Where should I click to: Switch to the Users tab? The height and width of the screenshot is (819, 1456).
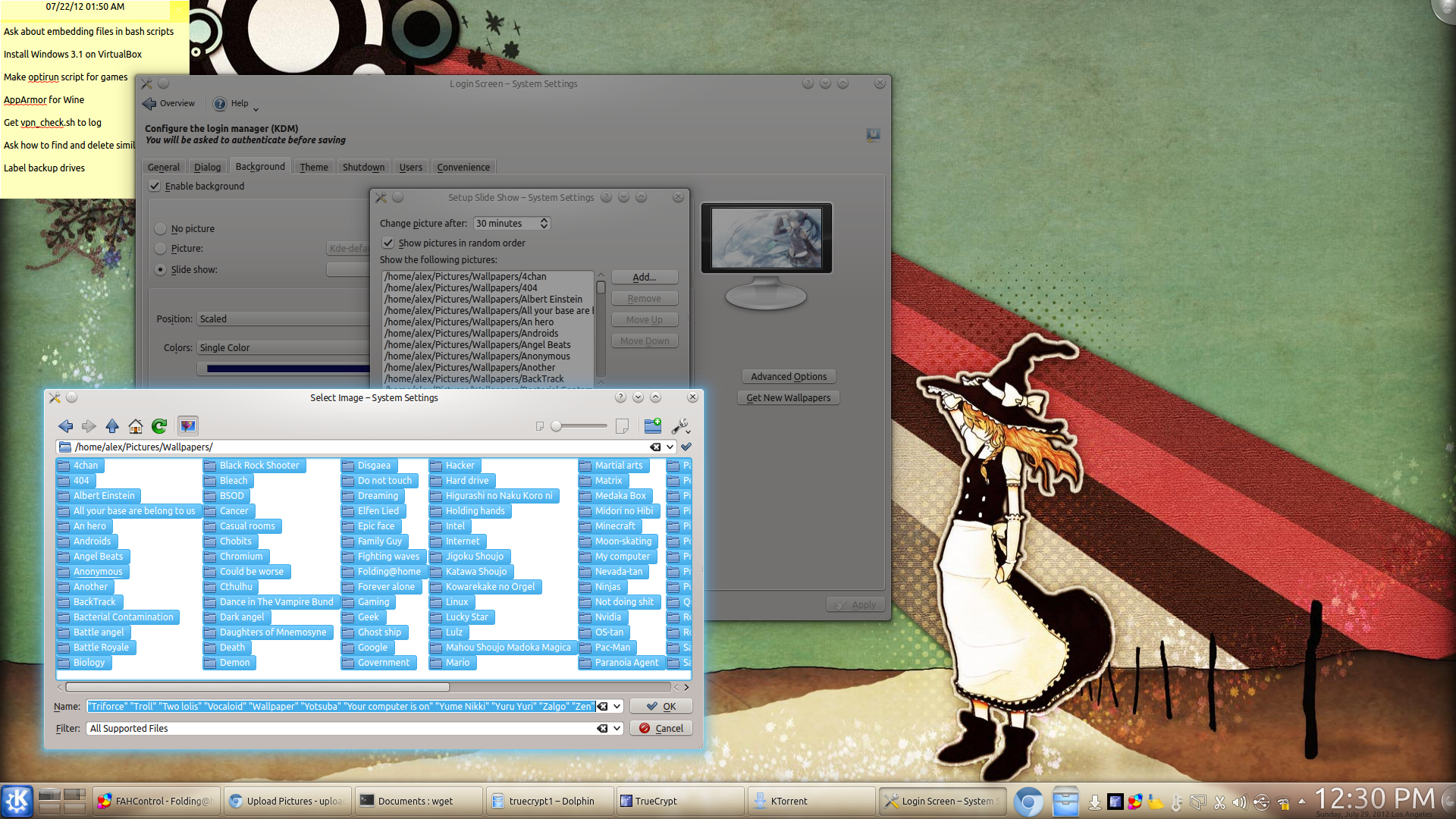[x=411, y=168]
